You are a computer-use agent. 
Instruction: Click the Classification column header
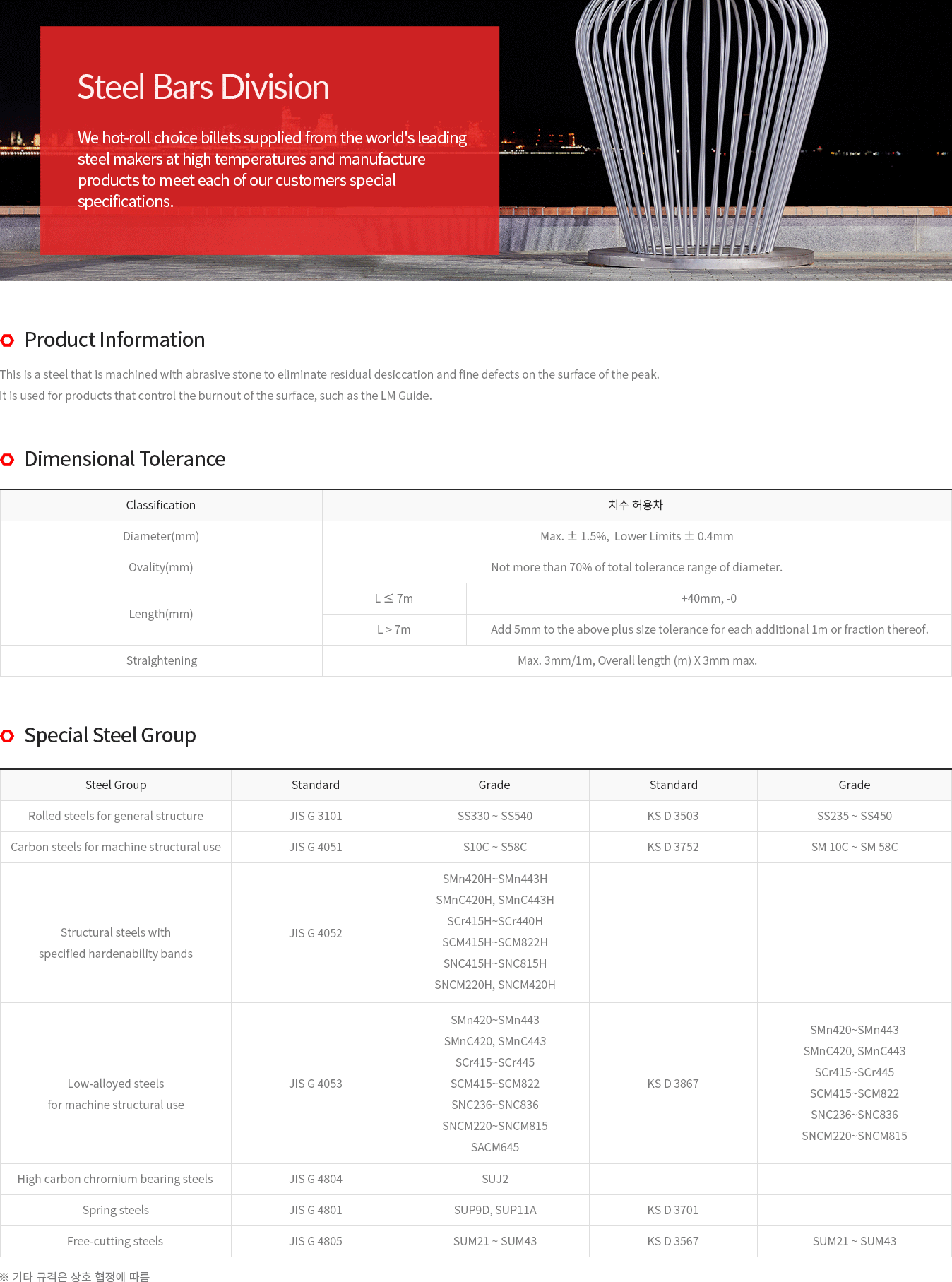click(161, 505)
